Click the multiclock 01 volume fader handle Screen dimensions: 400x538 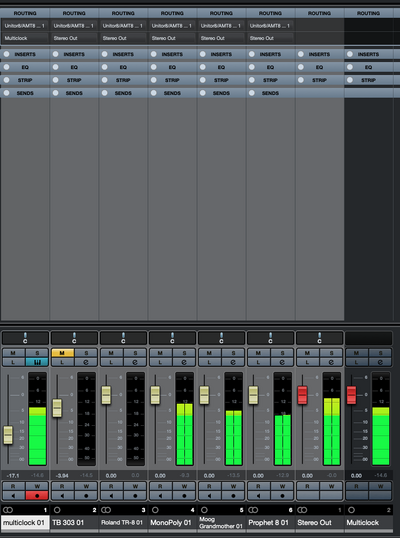coord(8,435)
